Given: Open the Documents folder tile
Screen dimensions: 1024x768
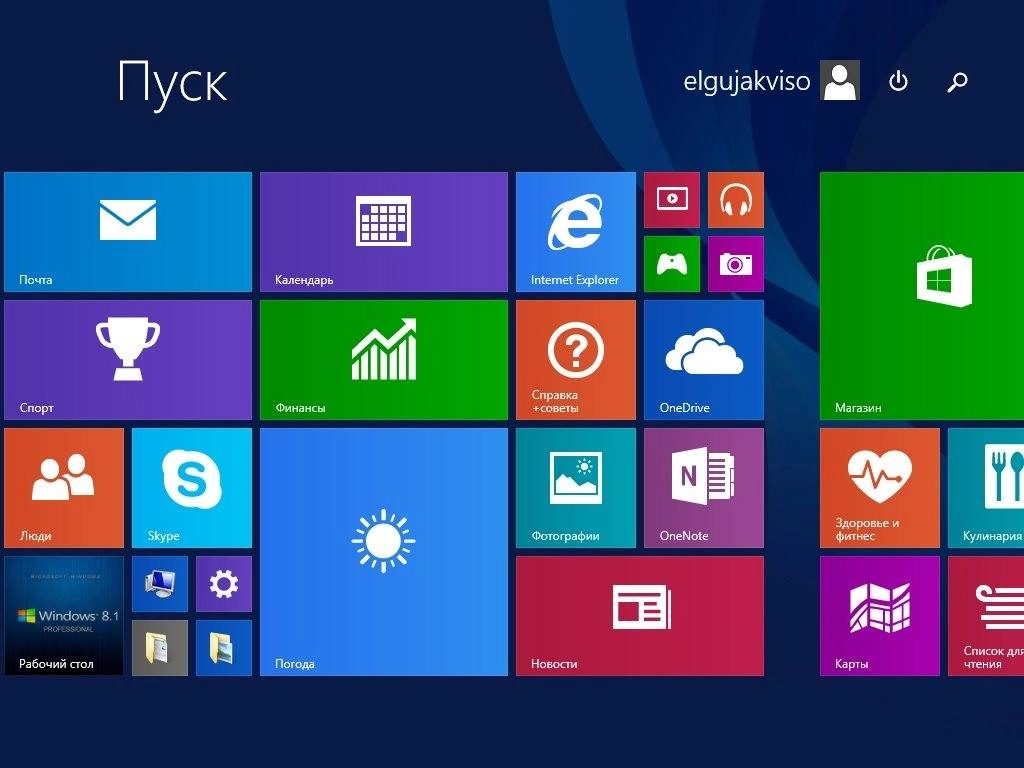Looking at the screenshot, I should pos(160,648).
